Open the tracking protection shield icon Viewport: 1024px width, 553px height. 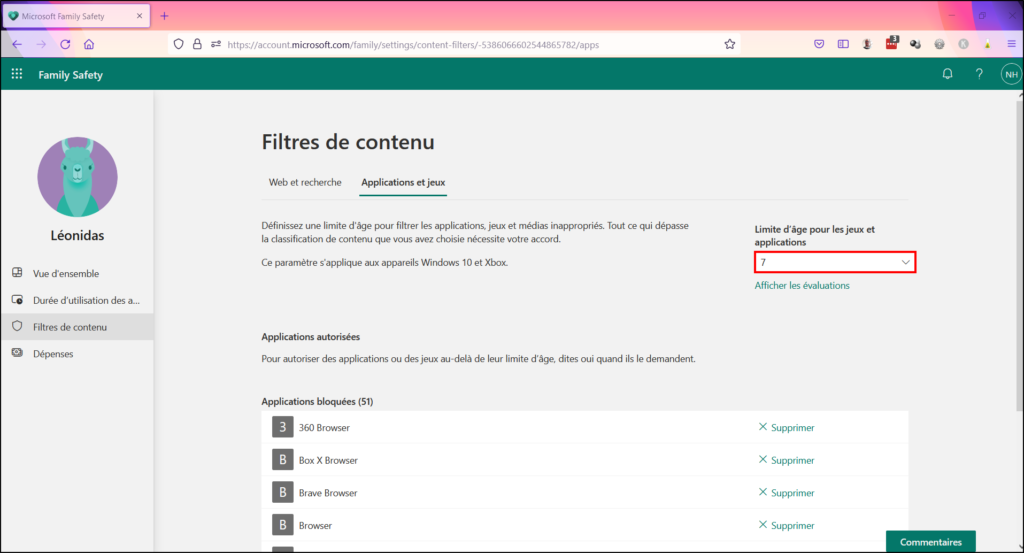178,44
